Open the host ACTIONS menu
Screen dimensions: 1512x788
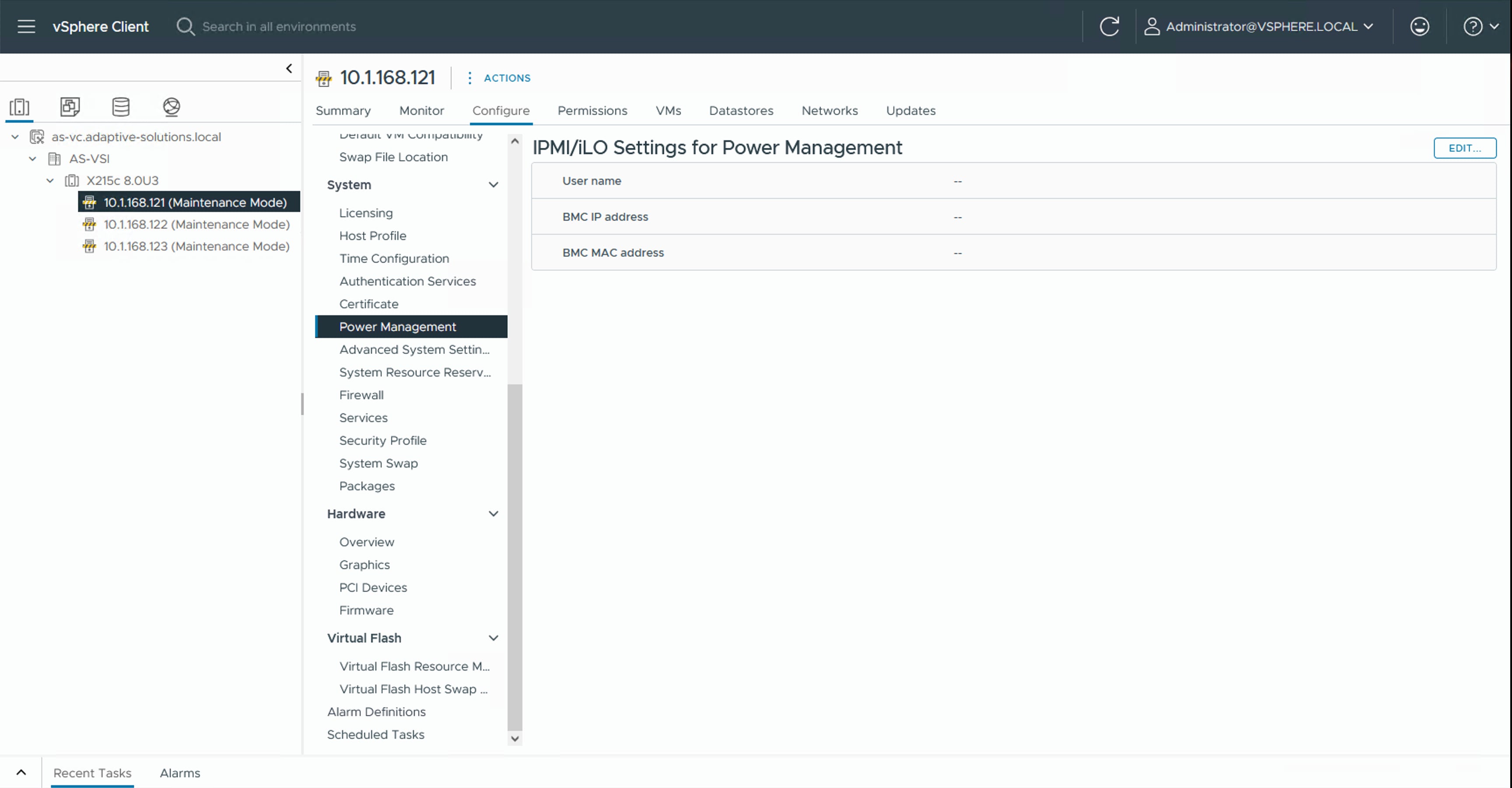point(500,78)
